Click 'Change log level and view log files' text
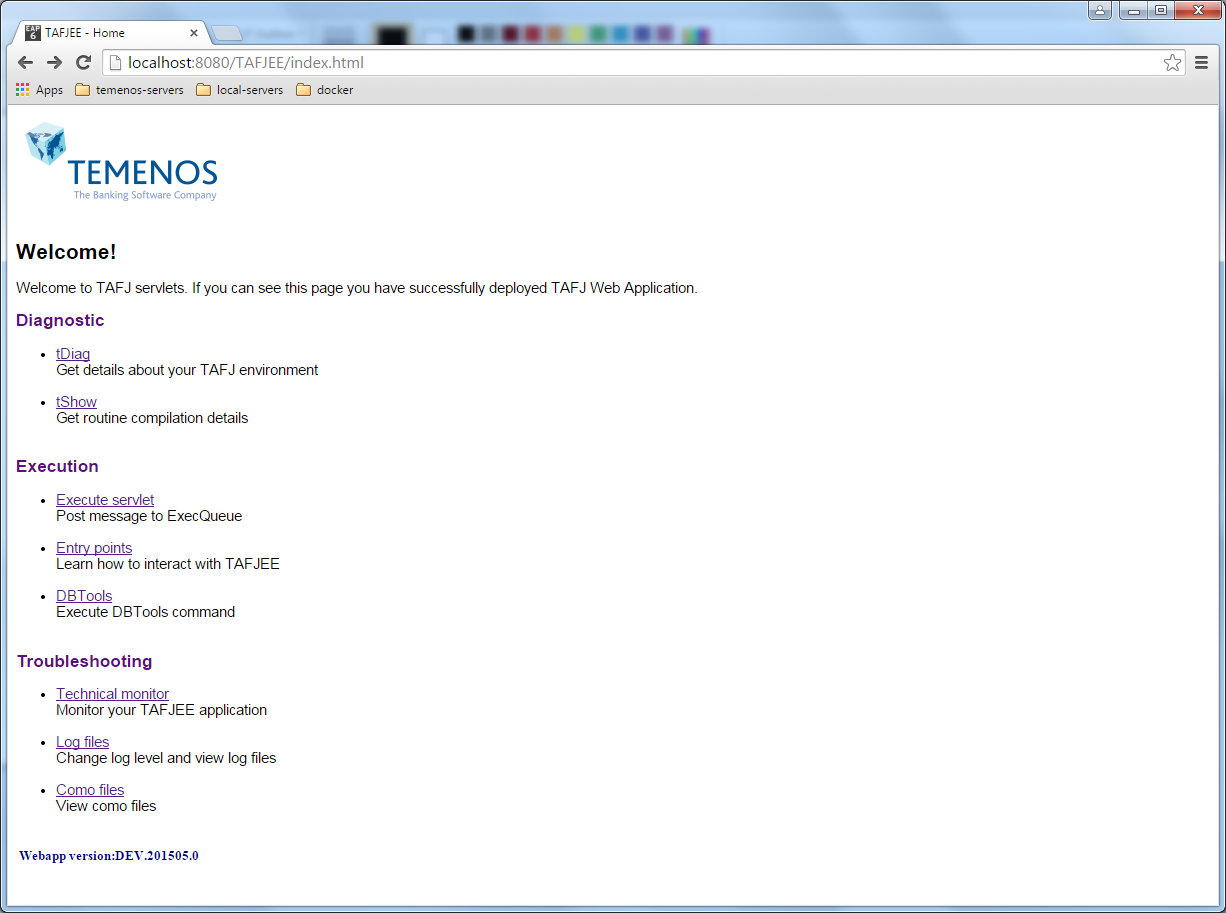 (166, 758)
